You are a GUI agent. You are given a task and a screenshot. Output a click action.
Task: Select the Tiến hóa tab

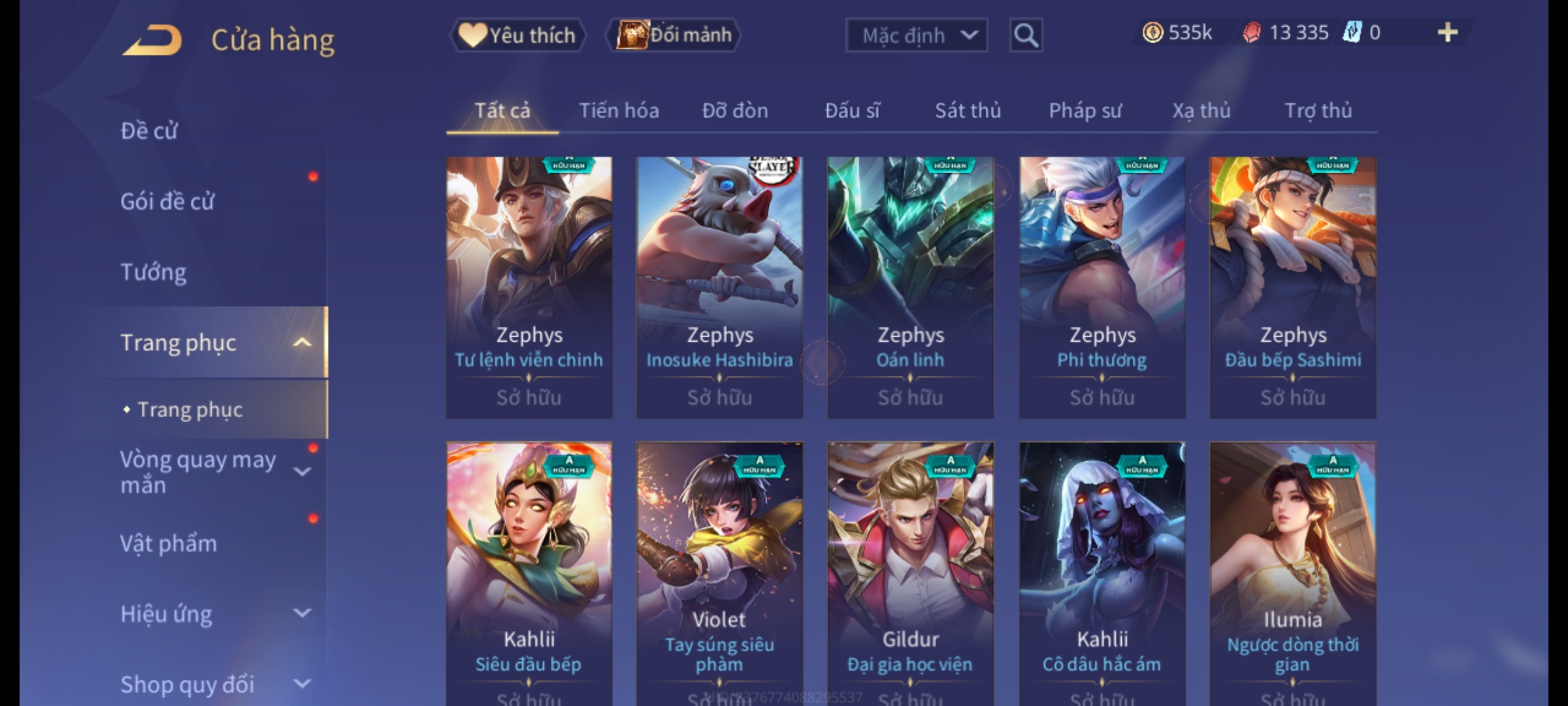pyautogui.click(x=619, y=110)
